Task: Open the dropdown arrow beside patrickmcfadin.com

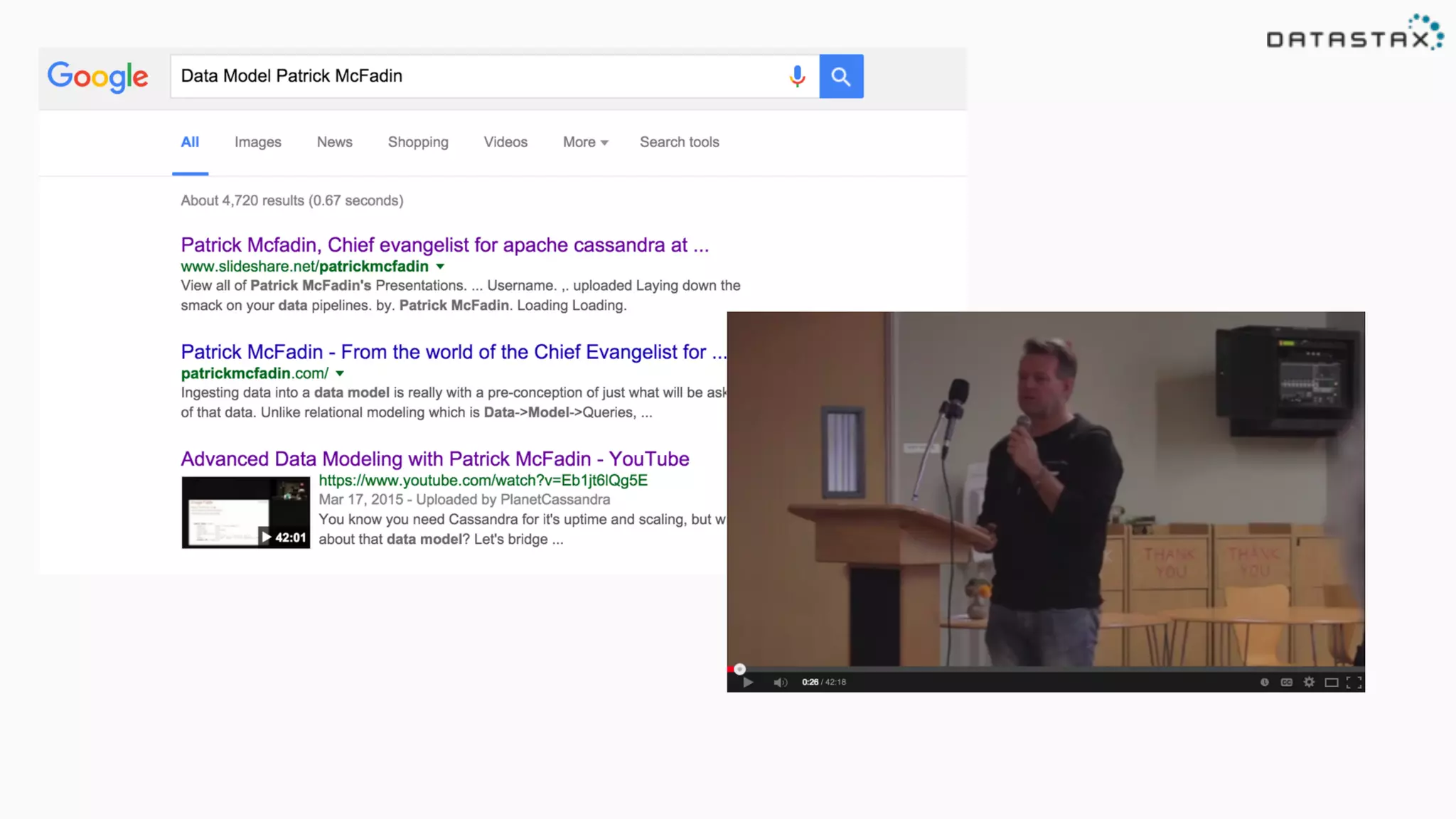Action: coord(340,373)
